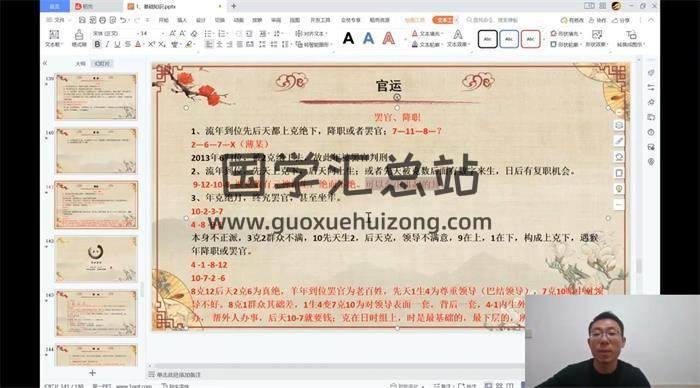Select the blue Abc shape style
Image resolution: width=700 pixels, height=388 pixels.
(509, 39)
